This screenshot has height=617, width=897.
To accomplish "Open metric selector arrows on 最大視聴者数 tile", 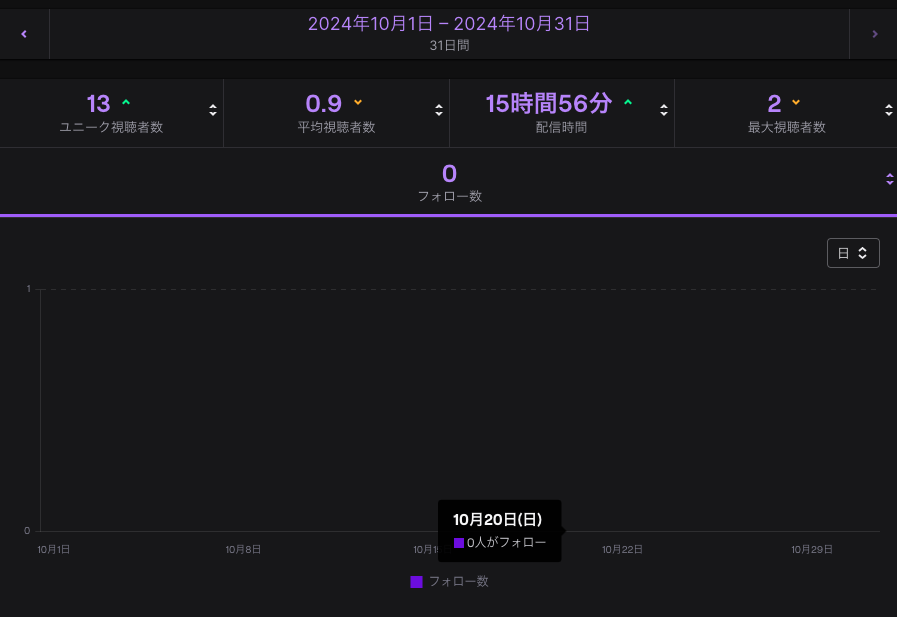I will [889, 110].
